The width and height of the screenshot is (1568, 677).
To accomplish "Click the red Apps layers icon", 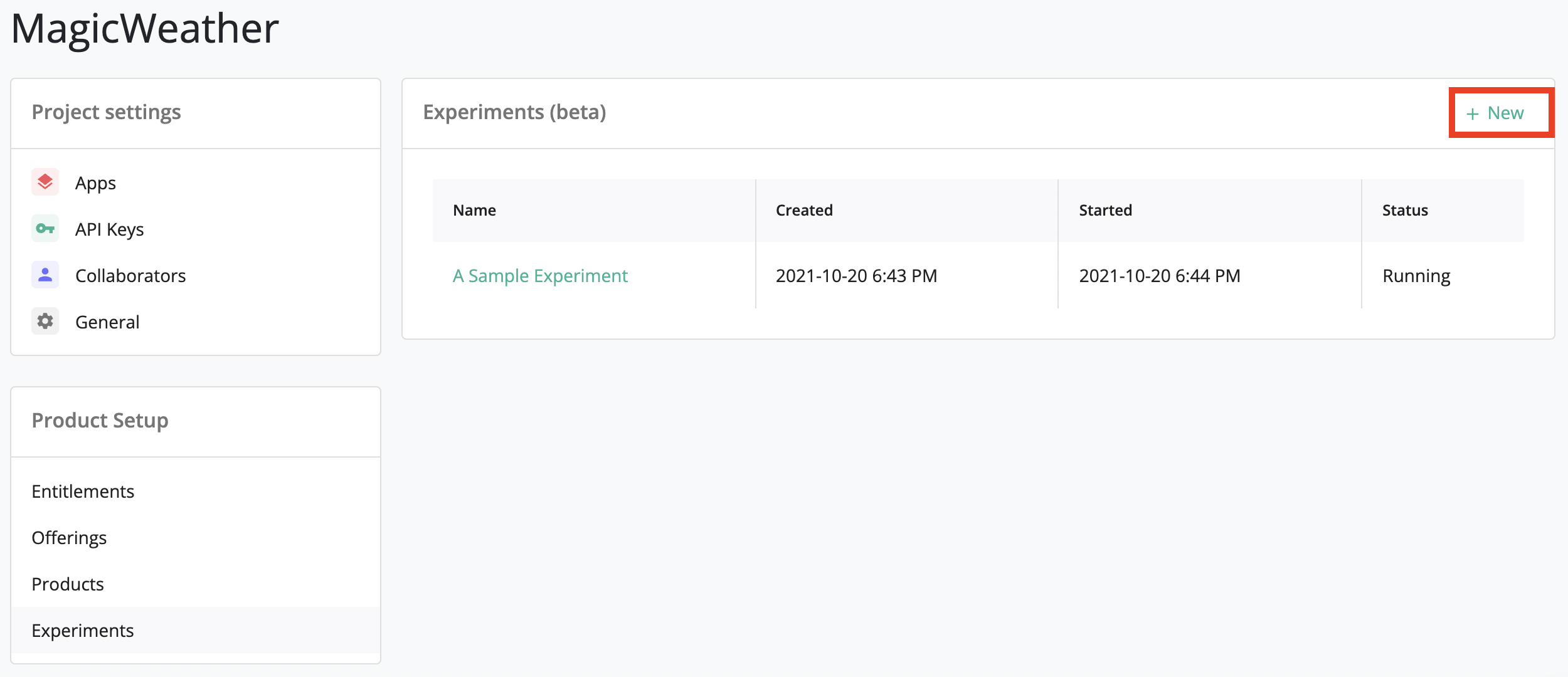I will 45,182.
